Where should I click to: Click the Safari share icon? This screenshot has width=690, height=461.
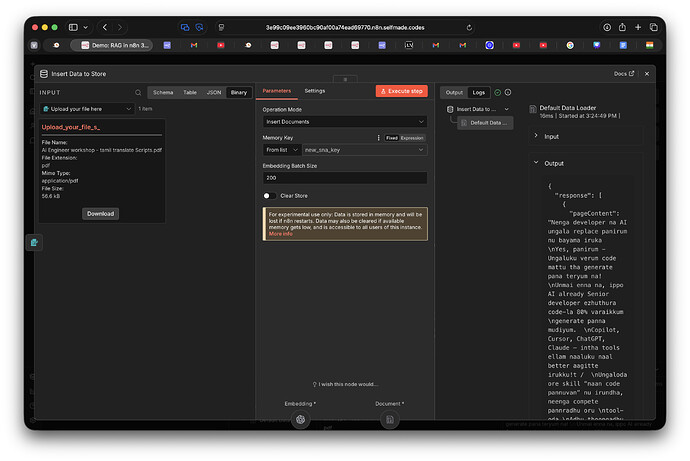click(x=622, y=27)
